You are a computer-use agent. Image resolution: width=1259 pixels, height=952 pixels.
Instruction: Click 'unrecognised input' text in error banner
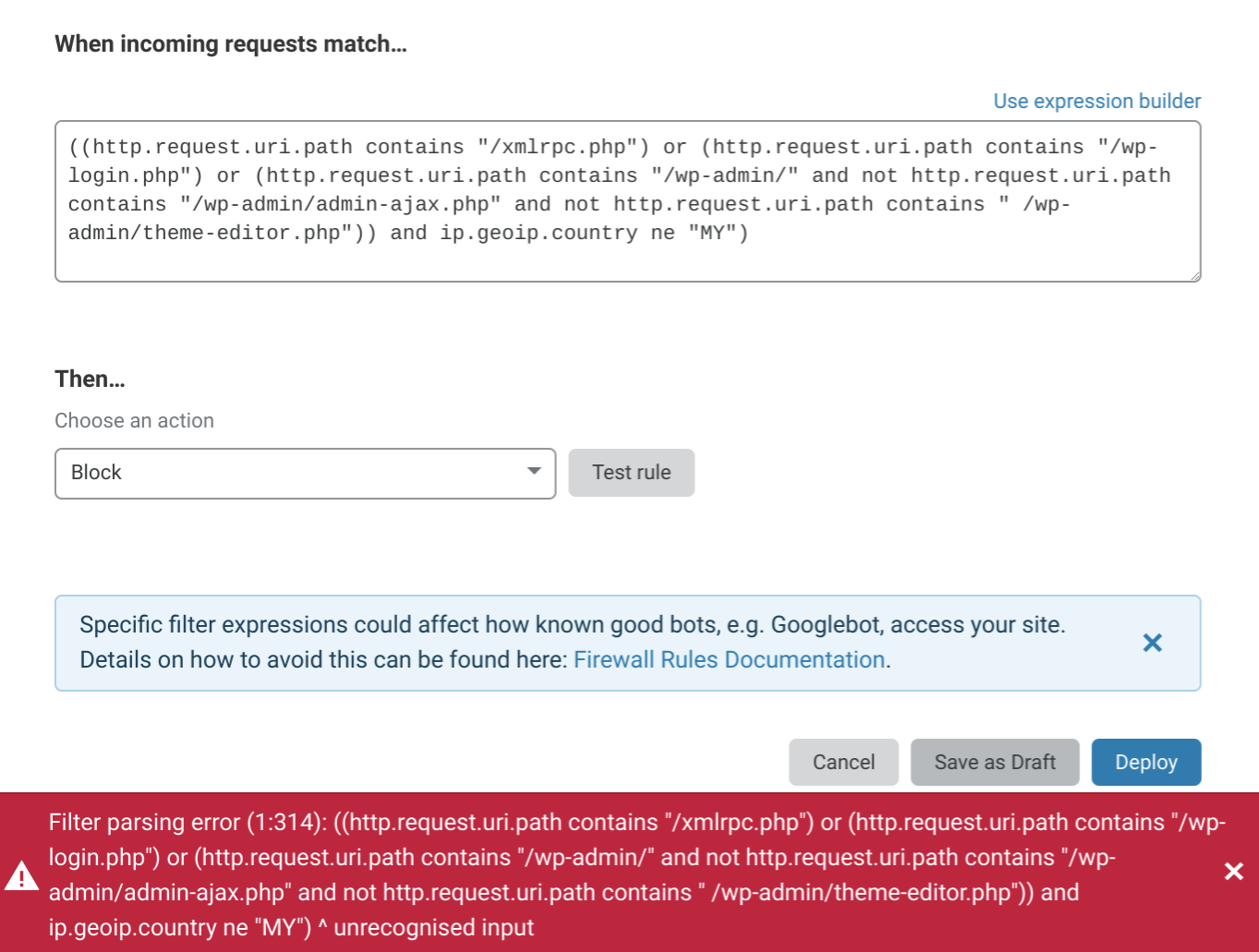coord(434,927)
